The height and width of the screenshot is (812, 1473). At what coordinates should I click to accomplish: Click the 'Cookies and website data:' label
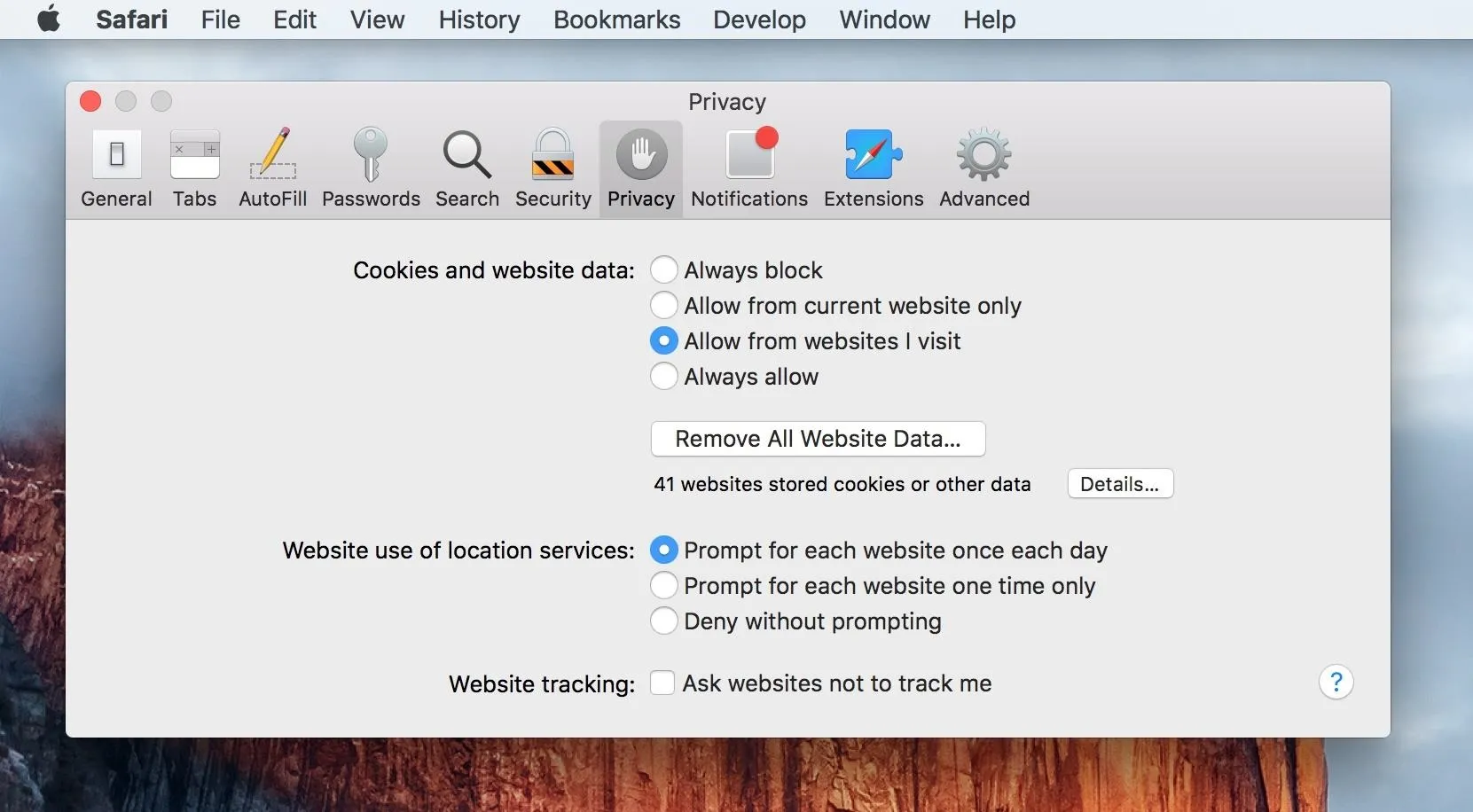pyautogui.click(x=494, y=270)
